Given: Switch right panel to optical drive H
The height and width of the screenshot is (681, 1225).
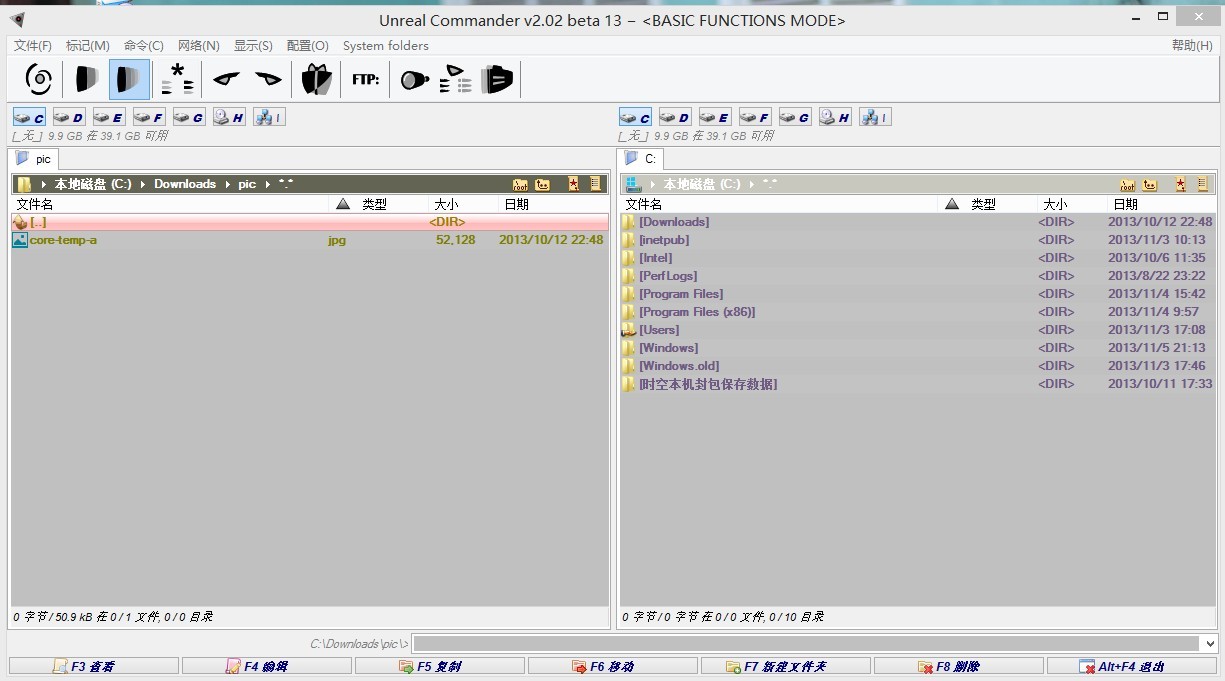Looking at the screenshot, I should 835,117.
